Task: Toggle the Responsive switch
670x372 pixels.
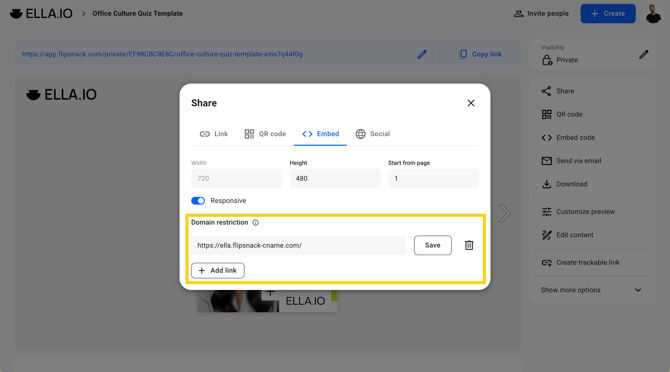Action: coord(198,201)
